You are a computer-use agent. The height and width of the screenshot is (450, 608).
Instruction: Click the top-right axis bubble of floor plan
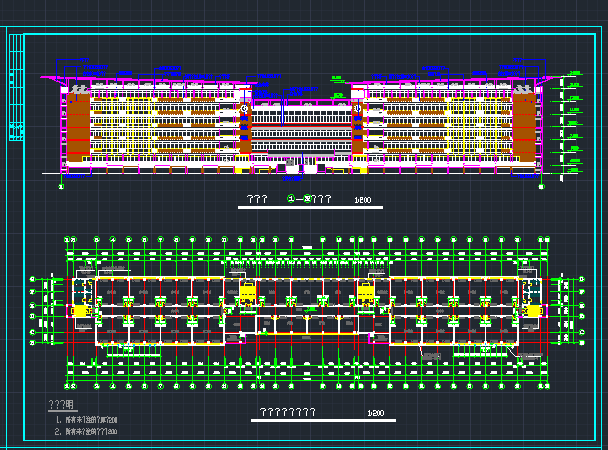pyautogui.click(x=544, y=240)
